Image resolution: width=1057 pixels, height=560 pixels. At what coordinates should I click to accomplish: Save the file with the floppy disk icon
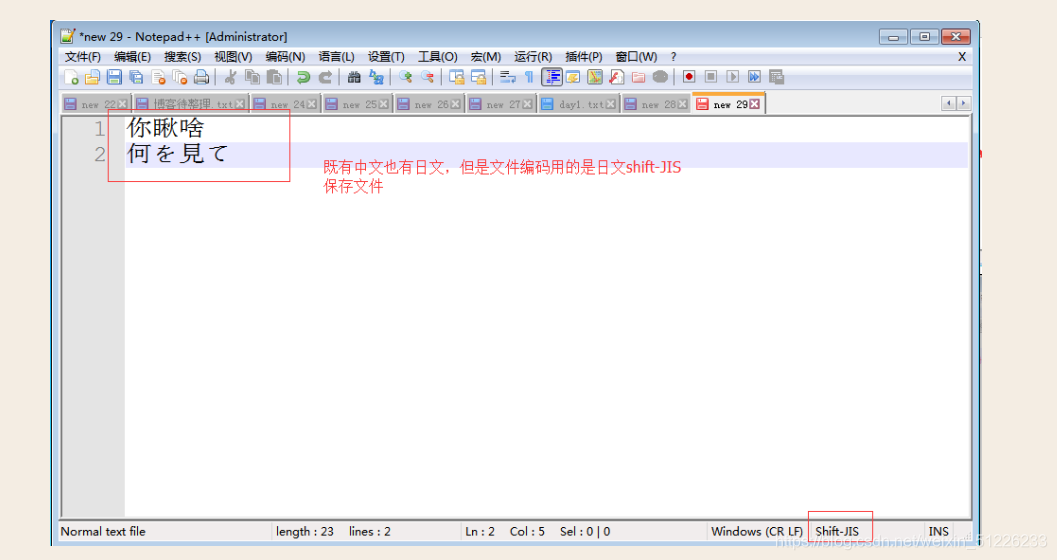[115, 77]
